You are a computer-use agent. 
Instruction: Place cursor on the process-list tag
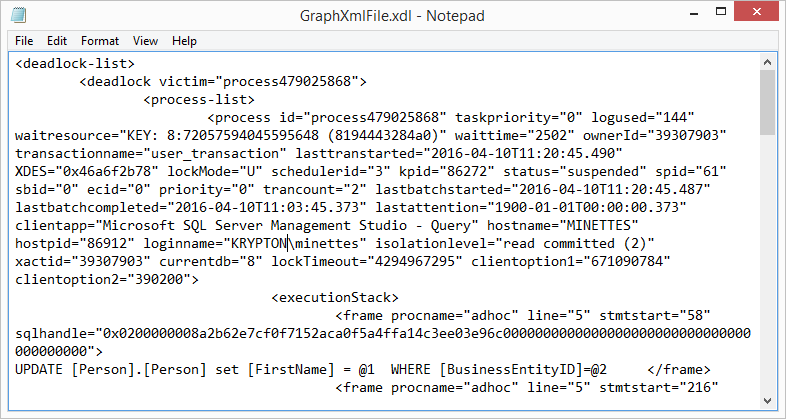(x=200, y=100)
